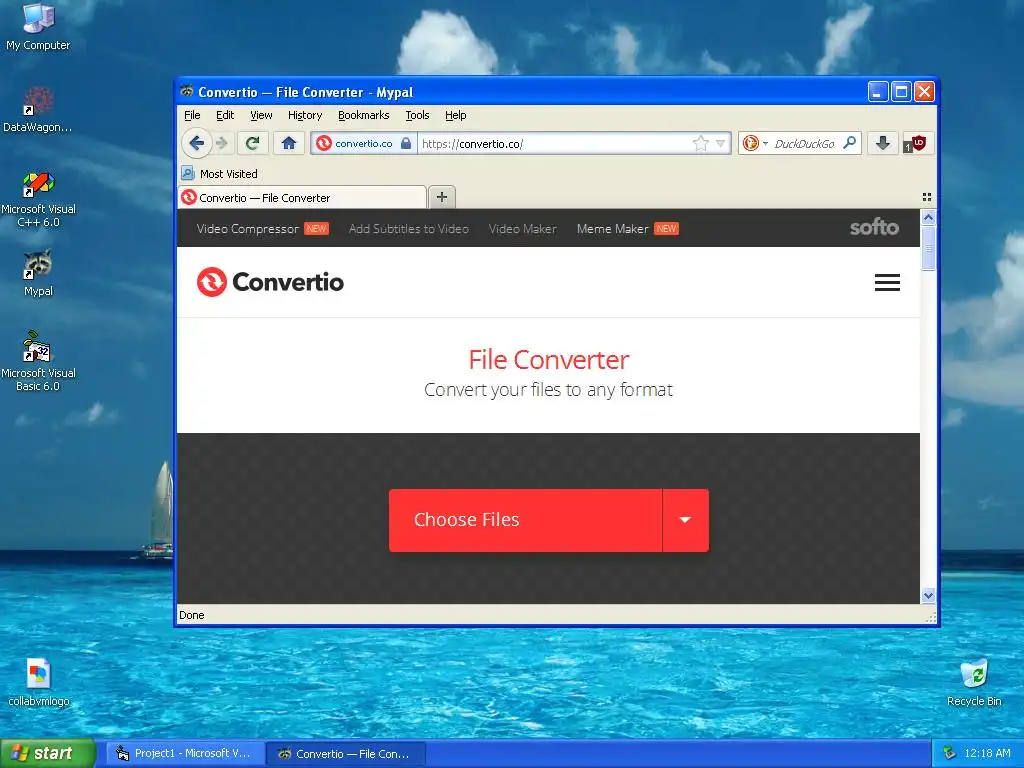Click the vertical scrollbar thumb

coord(928,248)
